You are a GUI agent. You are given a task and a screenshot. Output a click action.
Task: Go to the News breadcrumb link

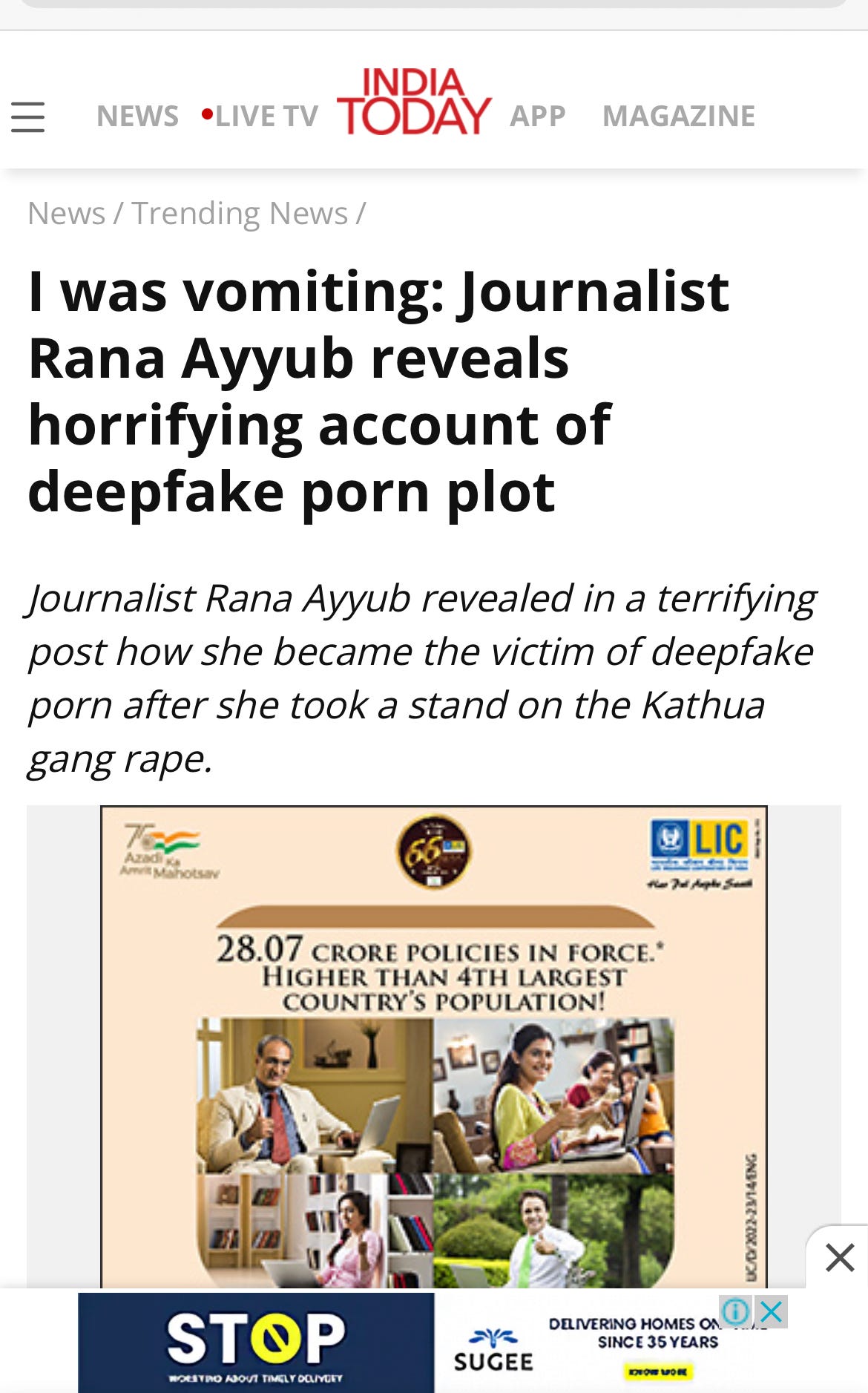(66, 214)
